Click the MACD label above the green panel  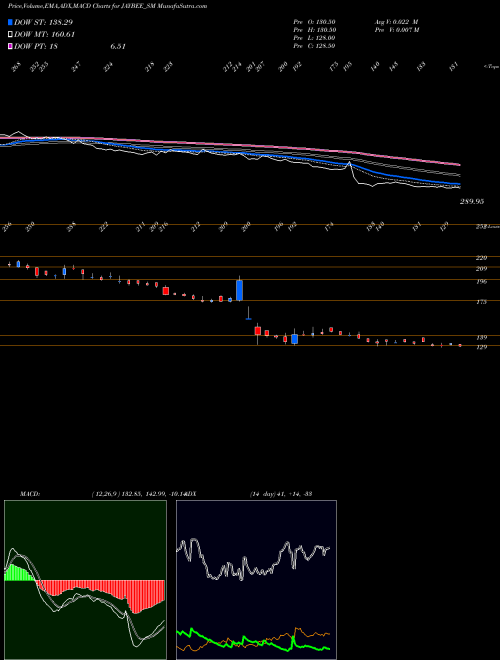[30, 493]
